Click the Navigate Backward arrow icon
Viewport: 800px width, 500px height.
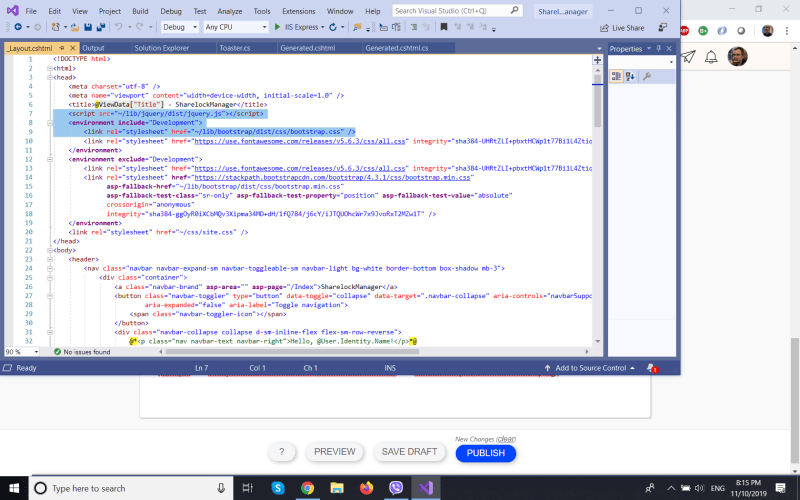click(18, 27)
